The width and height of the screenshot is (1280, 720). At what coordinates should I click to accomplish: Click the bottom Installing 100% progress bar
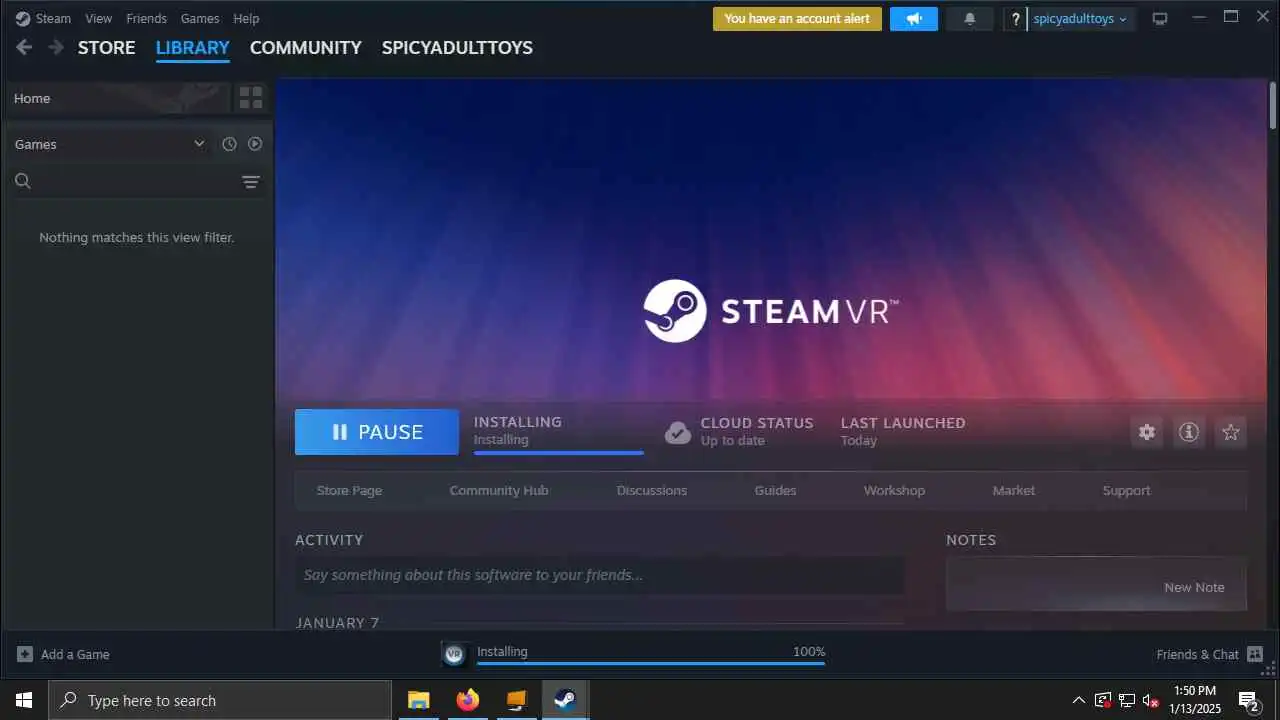coord(651,662)
